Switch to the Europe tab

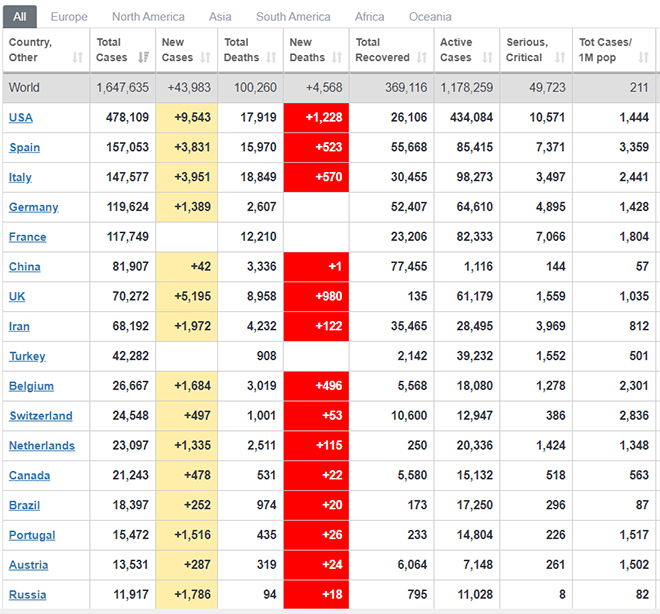pyautogui.click(x=69, y=17)
